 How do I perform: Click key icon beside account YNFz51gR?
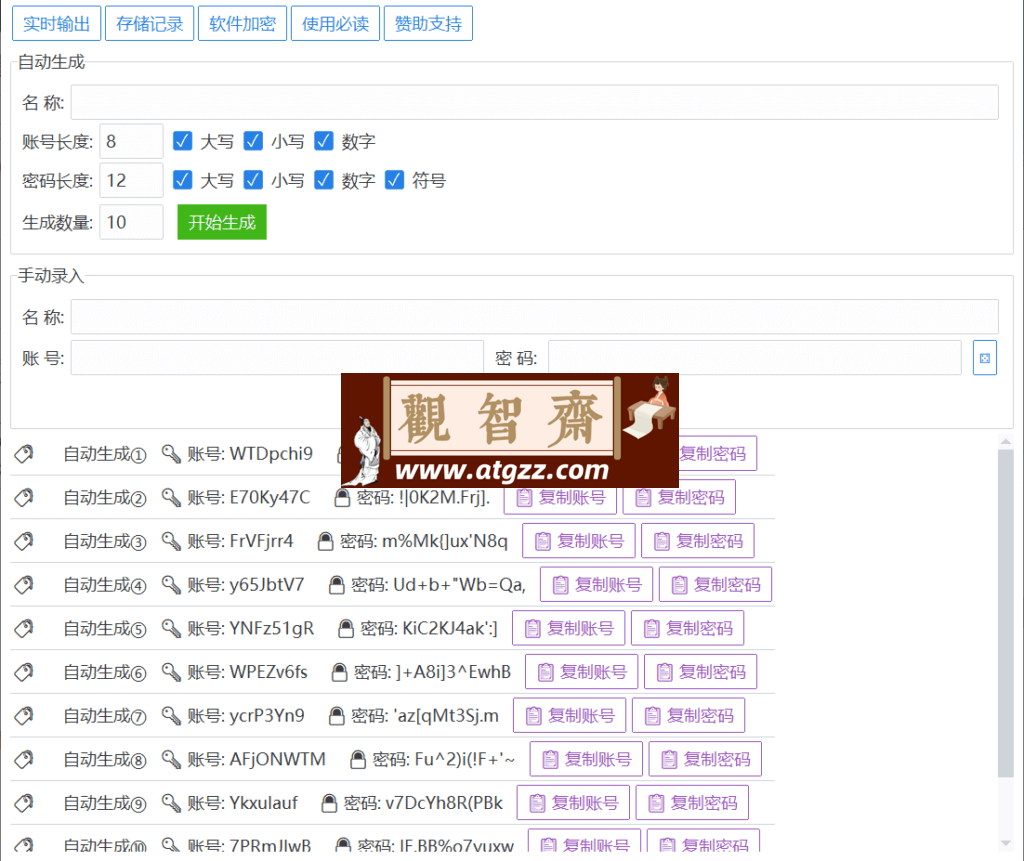(171, 628)
